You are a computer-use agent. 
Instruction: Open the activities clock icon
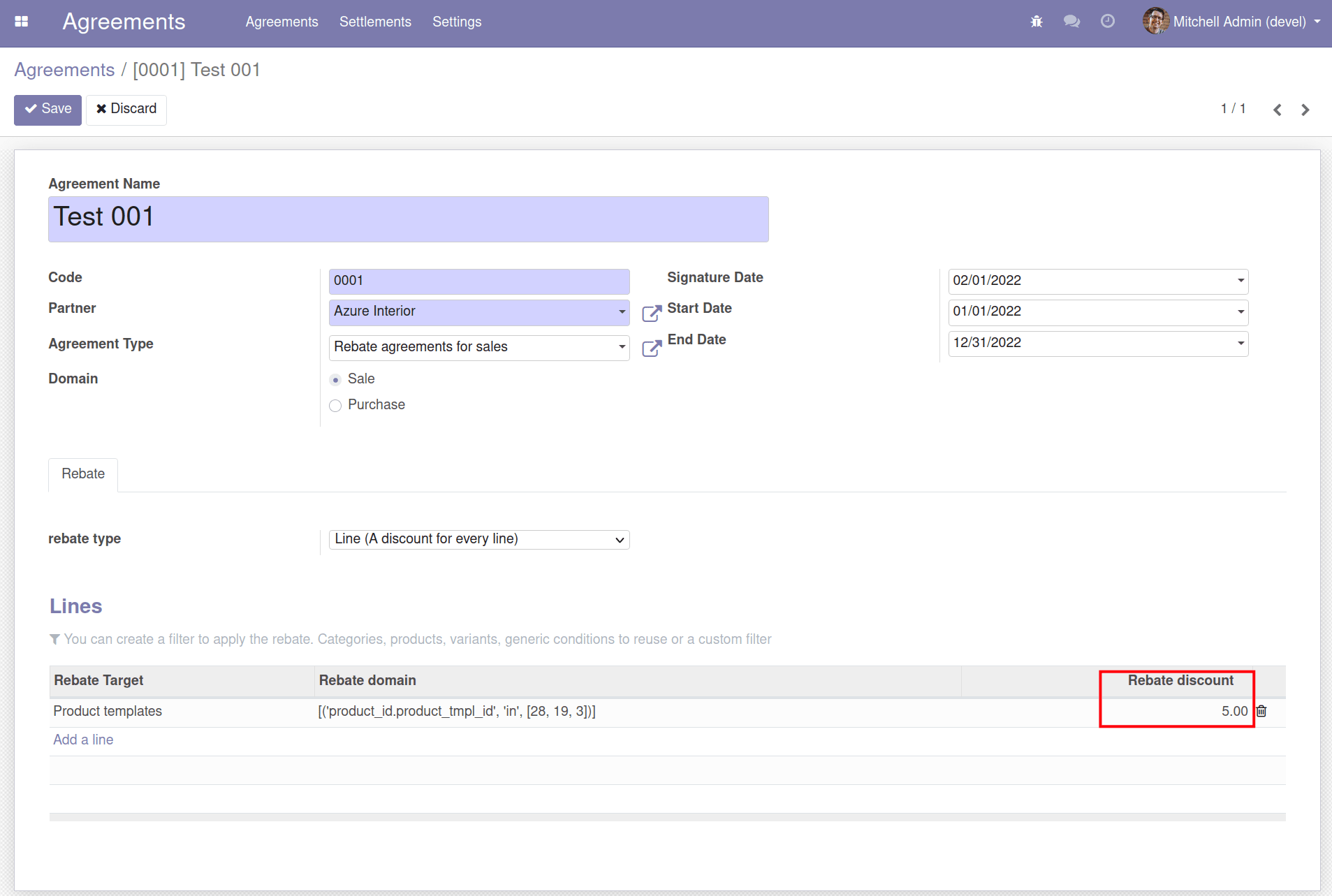(x=1108, y=22)
